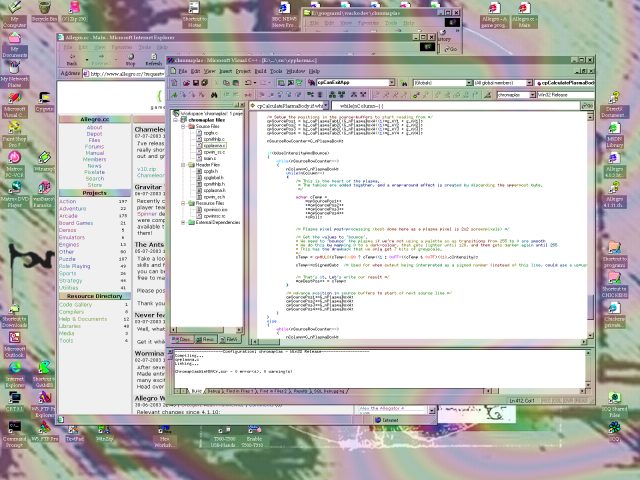This screenshot has height=480, width=640.
Task: Switch to the FileView tab in workspace pane
Action: point(229,339)
